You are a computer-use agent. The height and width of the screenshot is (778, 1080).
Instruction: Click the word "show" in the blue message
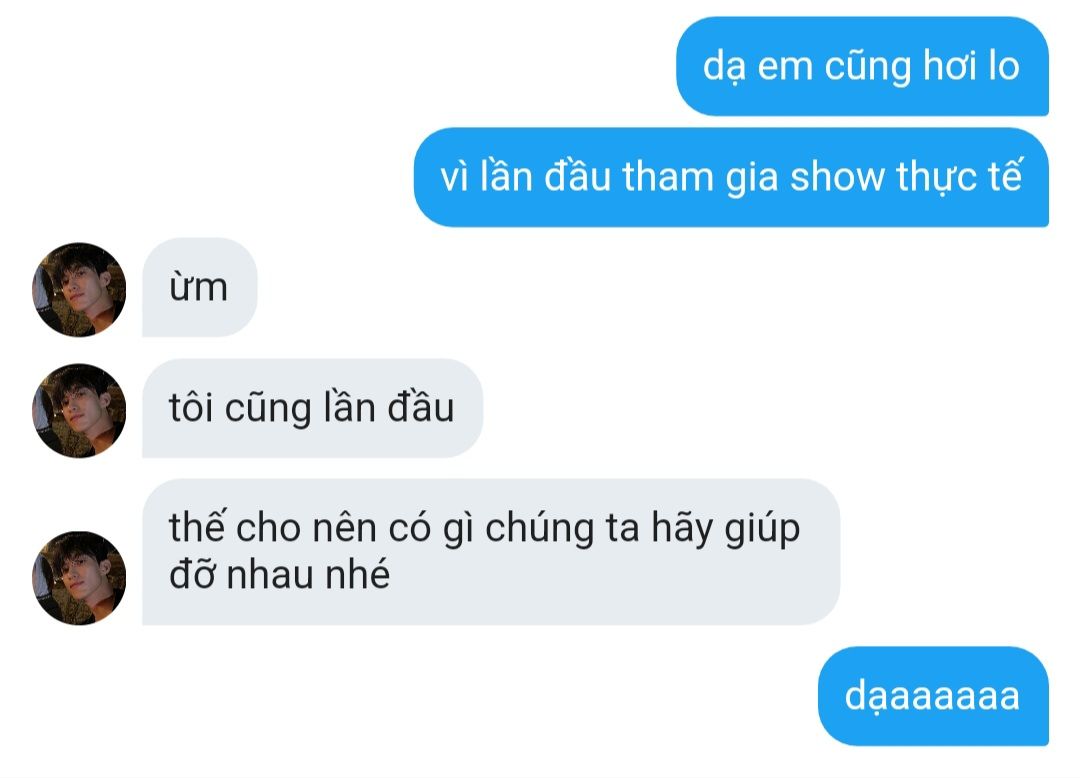(837, 177)
